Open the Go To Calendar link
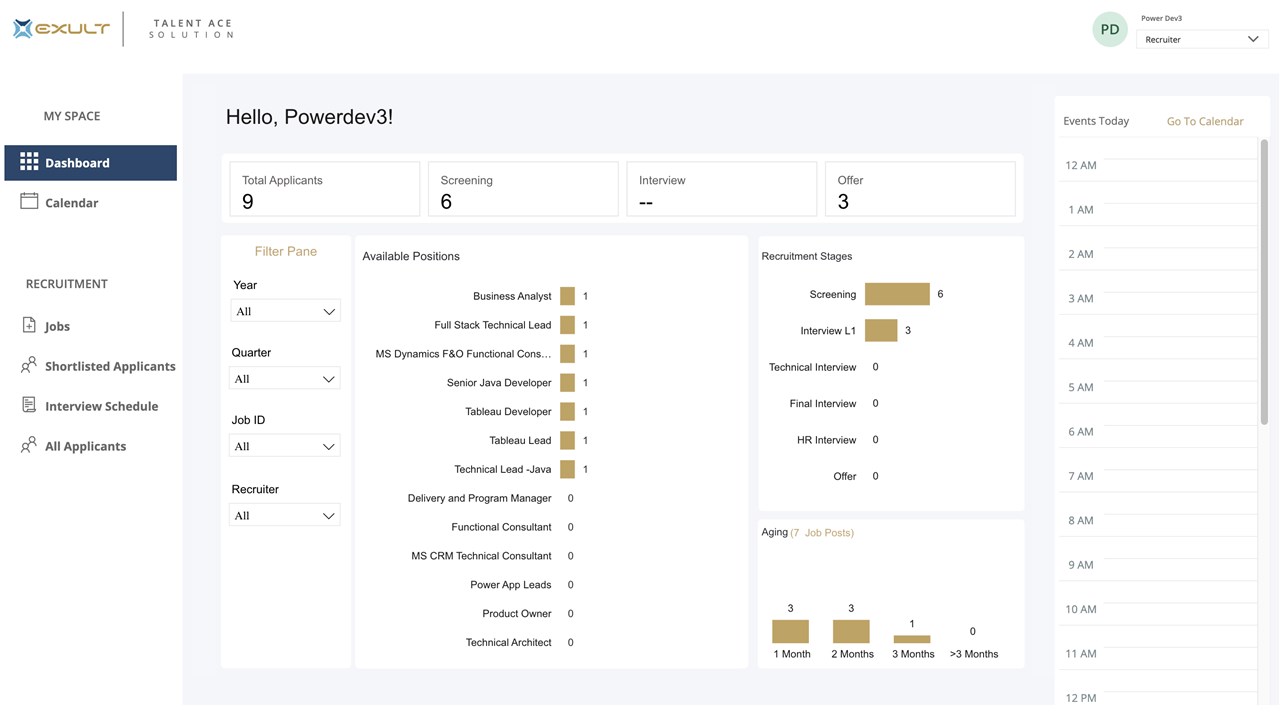 [1205, 121]
